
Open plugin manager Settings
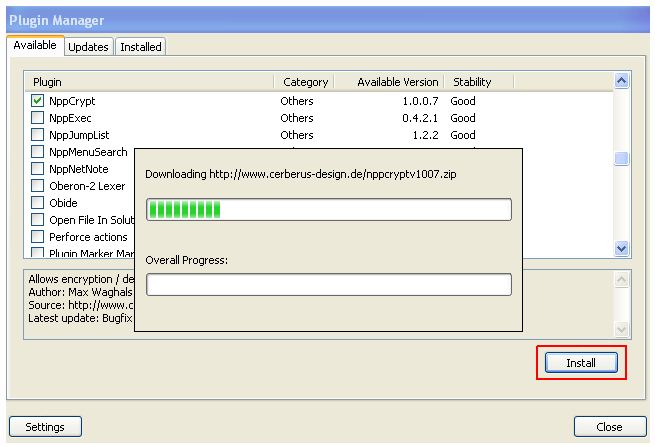point(45,427)
